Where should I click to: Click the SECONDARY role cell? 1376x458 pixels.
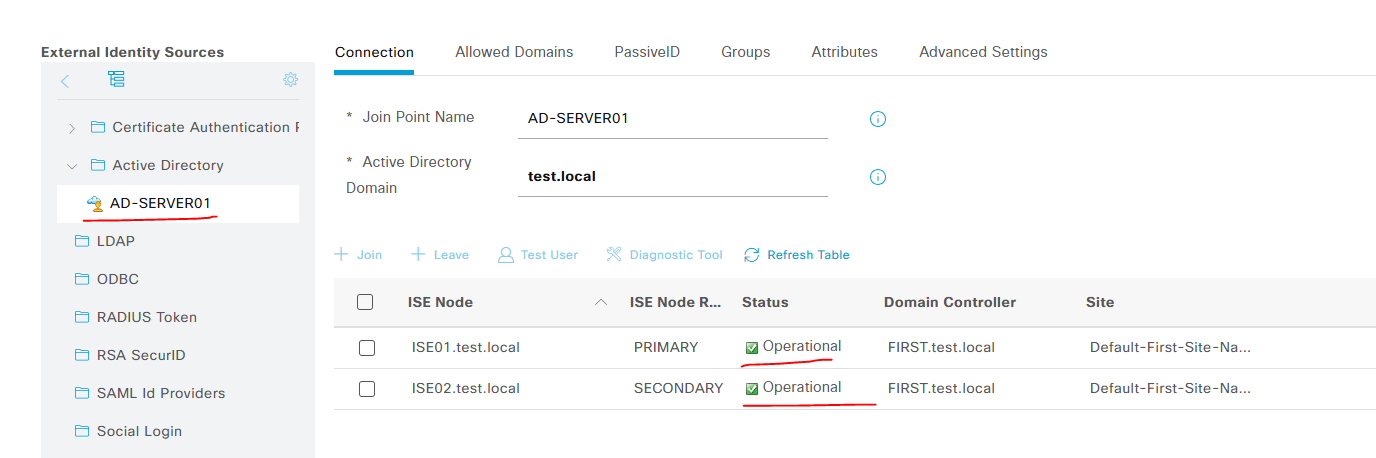[x=678, y=388]
